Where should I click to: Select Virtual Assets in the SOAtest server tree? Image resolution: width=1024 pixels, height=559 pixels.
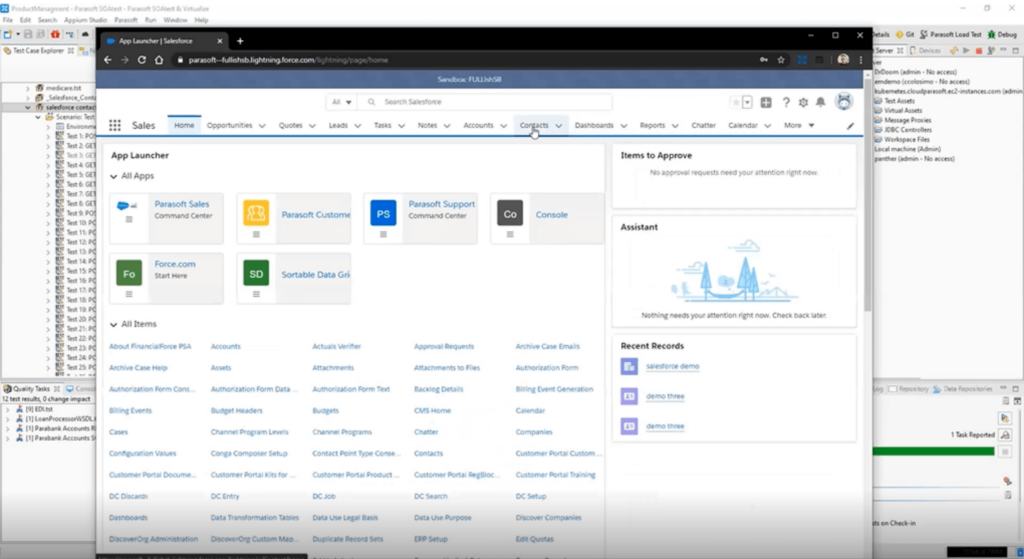point(902,110)
